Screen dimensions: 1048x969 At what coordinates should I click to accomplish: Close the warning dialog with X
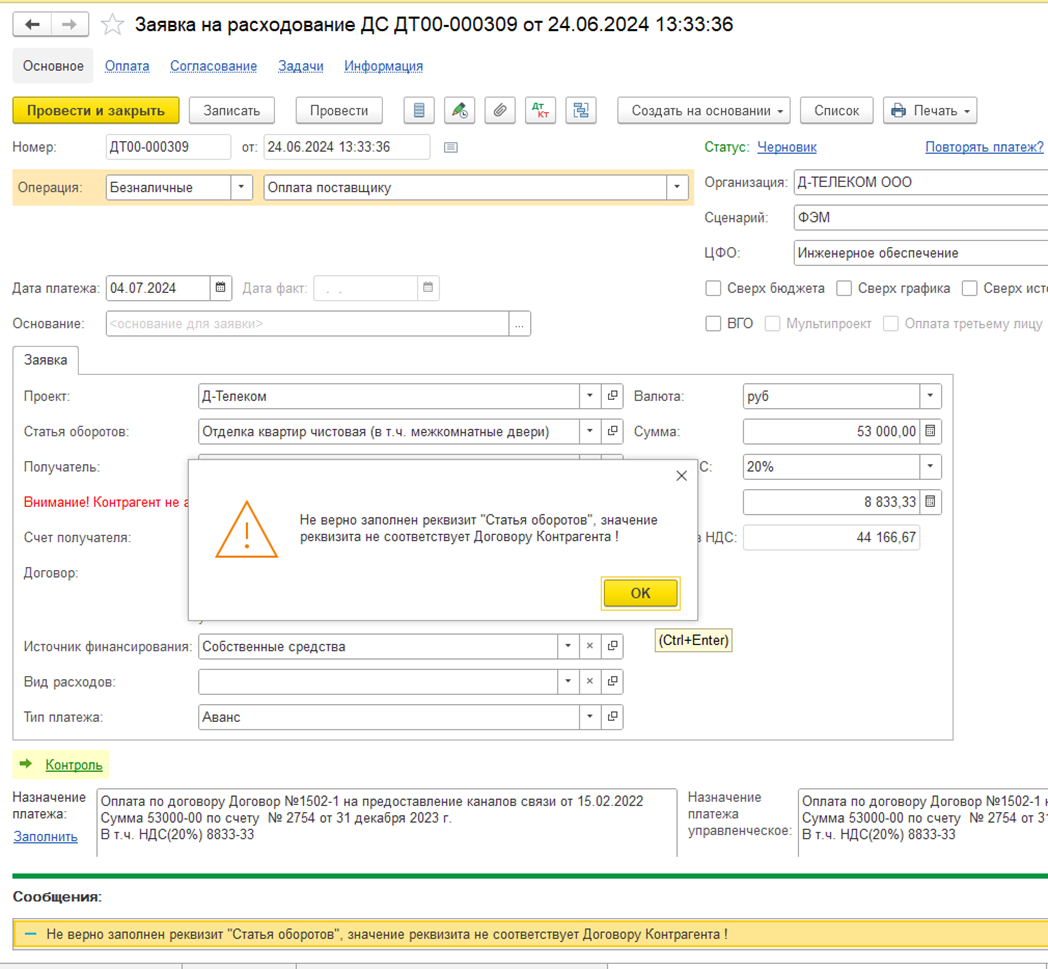(x=681, y=476)
